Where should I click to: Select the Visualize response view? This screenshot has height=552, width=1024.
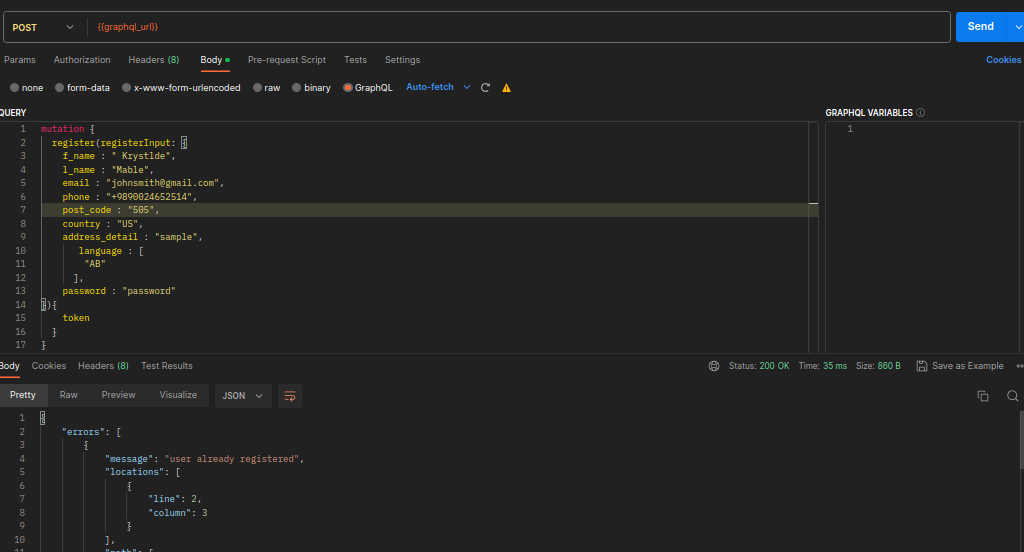[x=178, y=395]
